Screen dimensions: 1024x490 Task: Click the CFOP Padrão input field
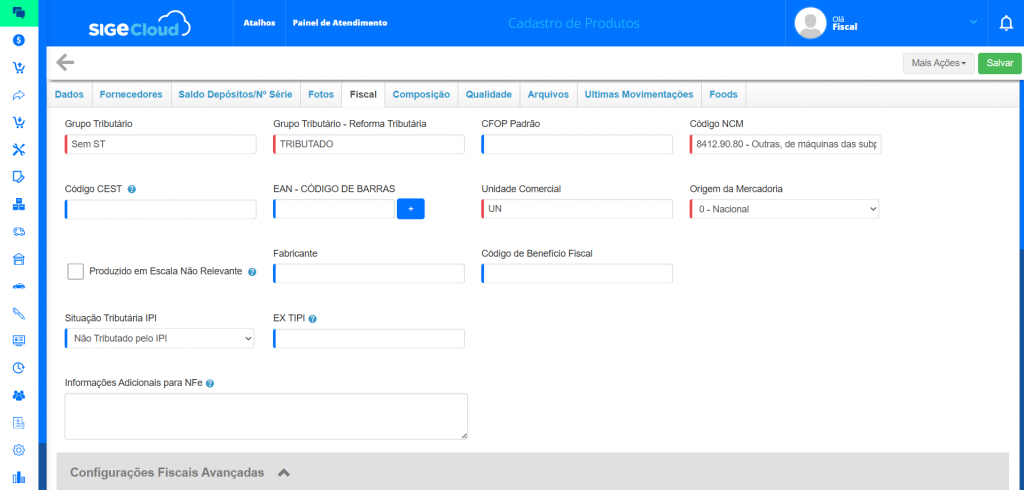(577, 145)
